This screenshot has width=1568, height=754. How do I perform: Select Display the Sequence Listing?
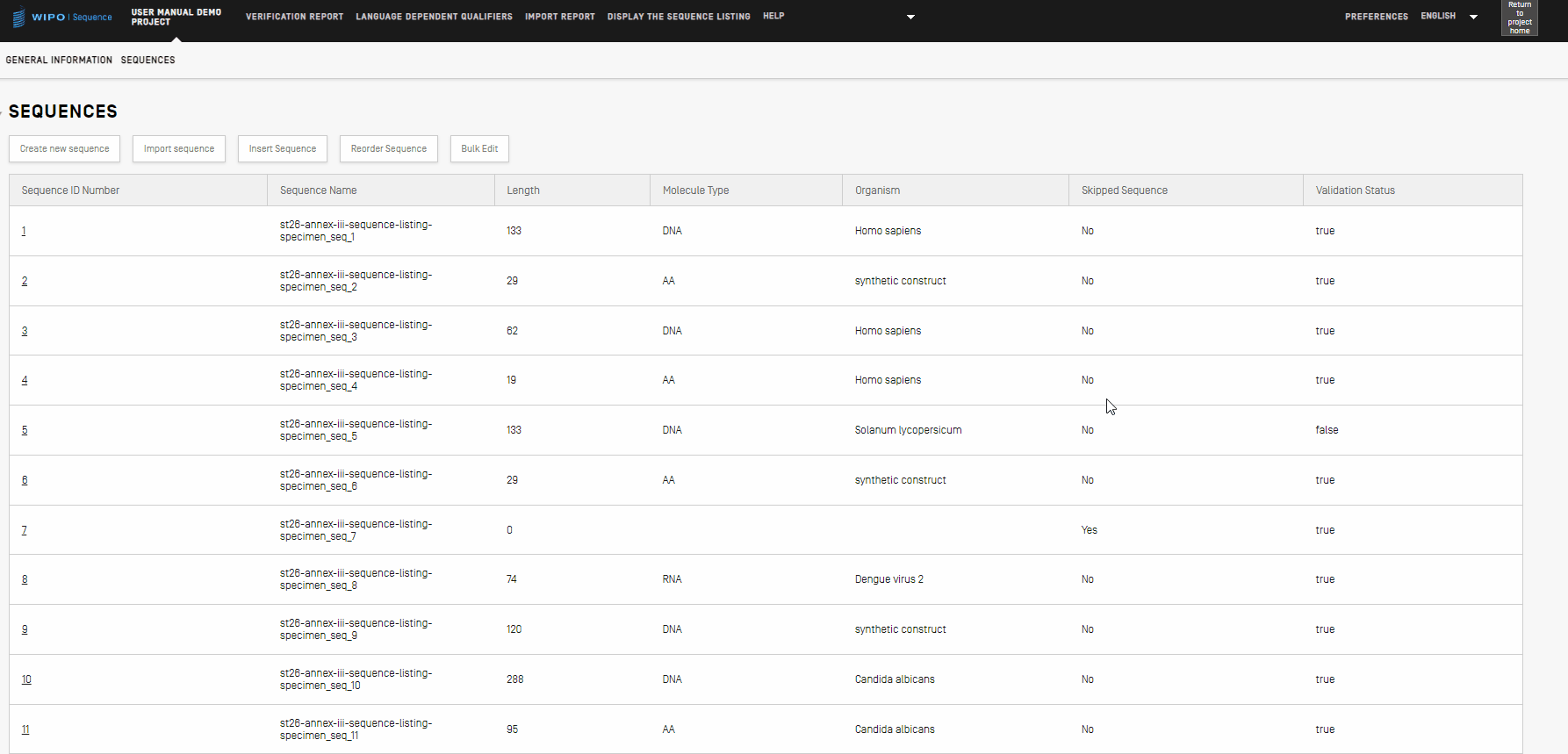[679, 17]
